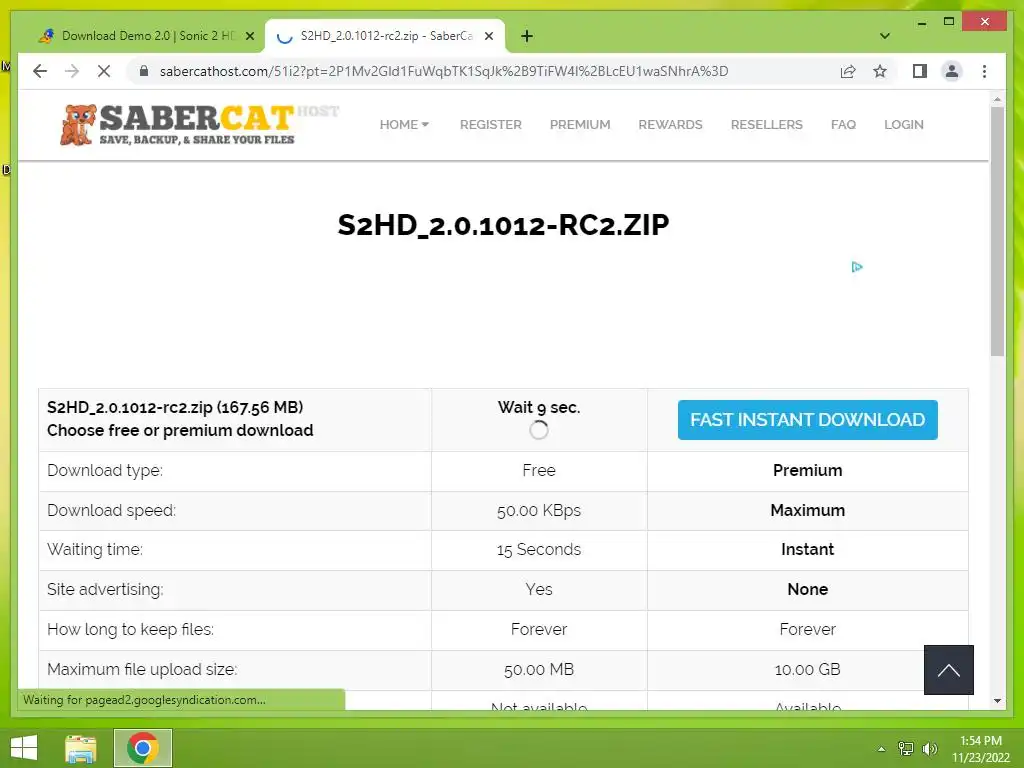Viewport: 1024px width, 768px height.
Task: Click the padlock site info icon
Action: click(x=144, y=71)
